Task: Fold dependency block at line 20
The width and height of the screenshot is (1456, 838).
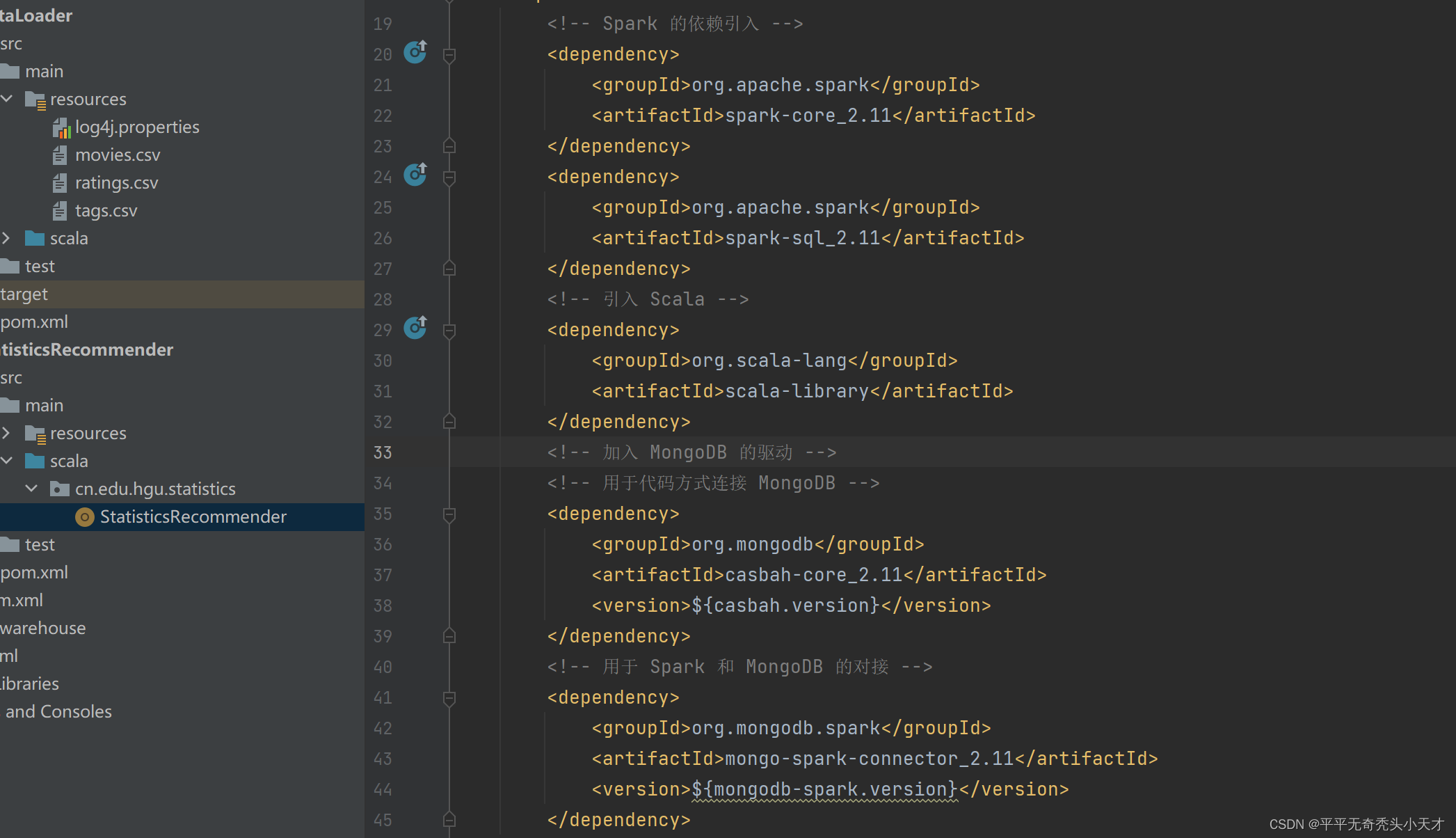Action: pyautogui.click(x=449, y=55)
